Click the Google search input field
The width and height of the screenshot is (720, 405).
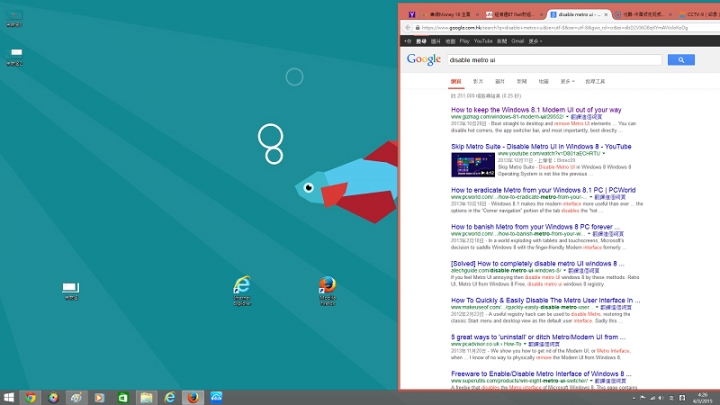tap(554, 60)
